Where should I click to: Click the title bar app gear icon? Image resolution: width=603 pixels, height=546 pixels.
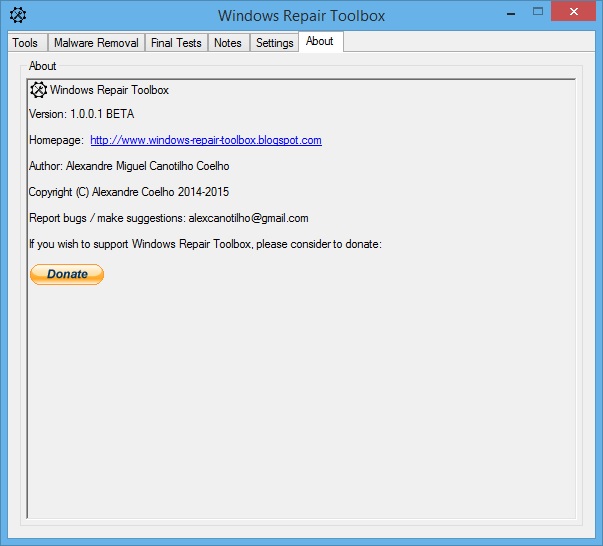[18, 15]
